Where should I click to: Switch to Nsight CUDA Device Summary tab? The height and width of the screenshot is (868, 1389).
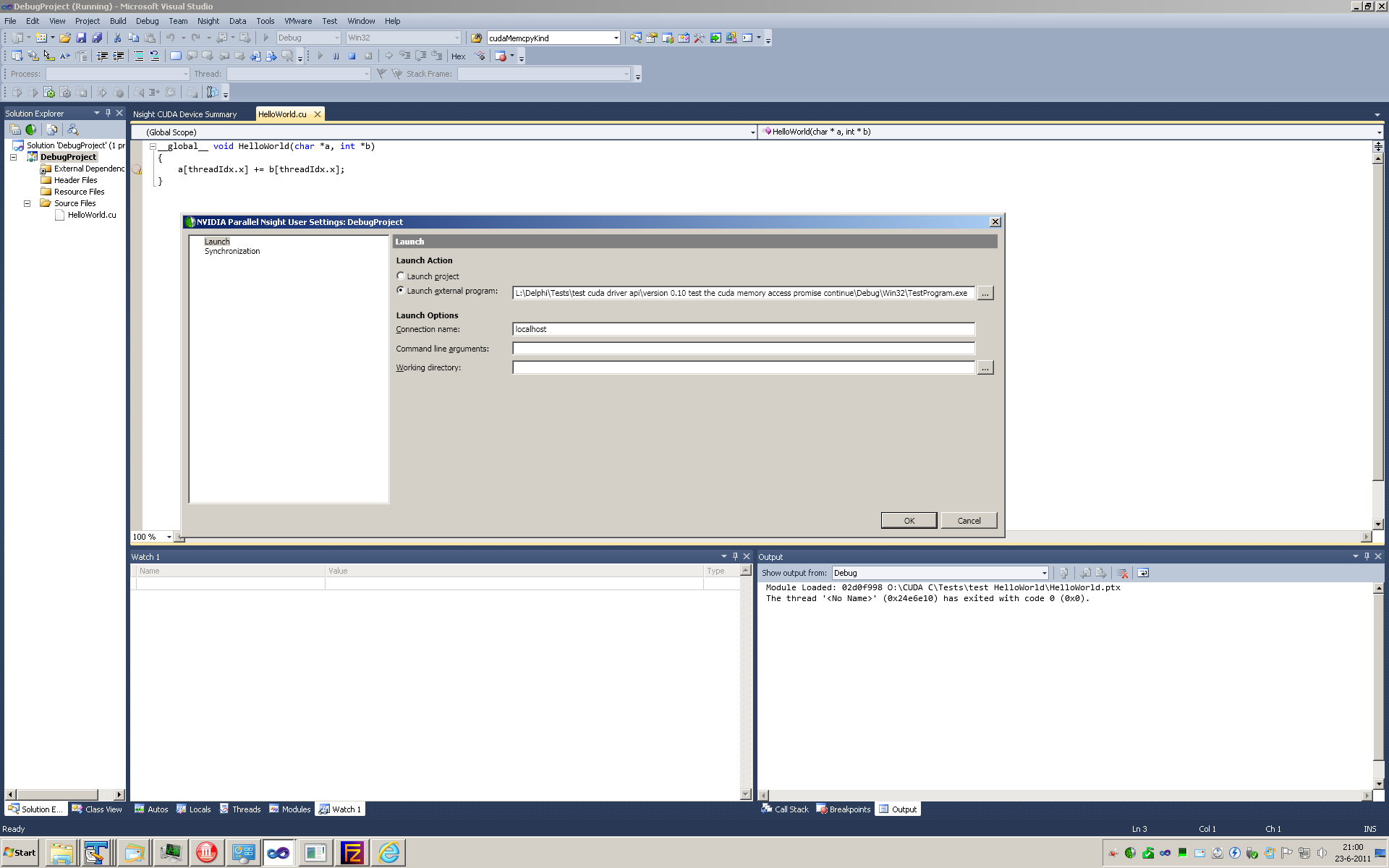185,114
